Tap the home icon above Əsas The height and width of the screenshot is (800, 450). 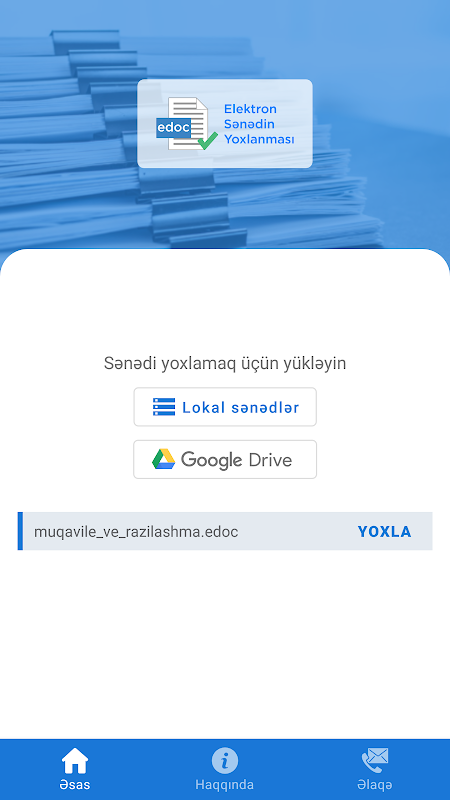(x=75, y=761)
